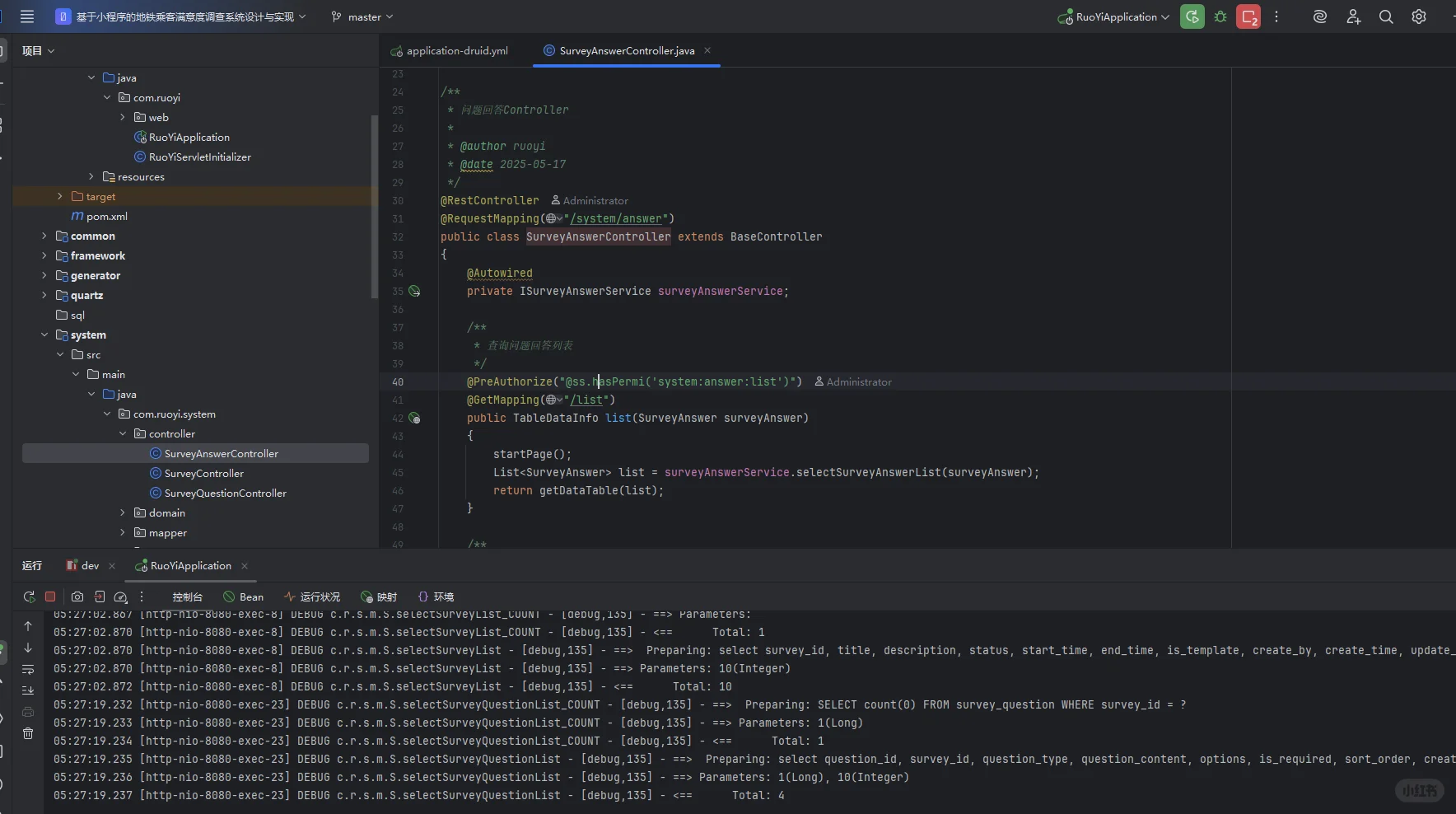Screen dimensions: 1456x814
Task: Expand the target folder
Action: 60,196
